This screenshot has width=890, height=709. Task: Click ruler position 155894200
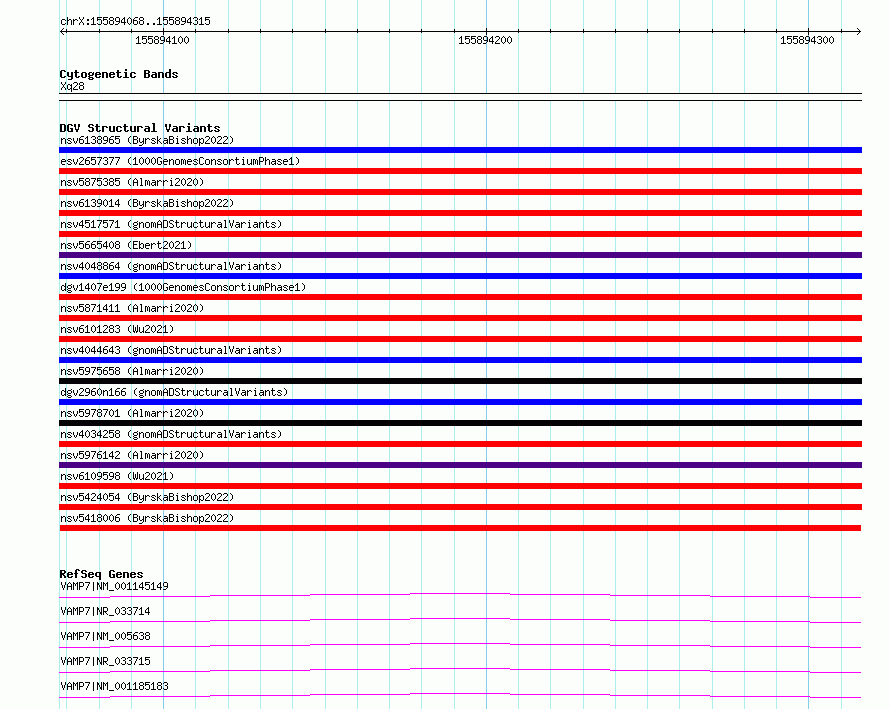(485, 40)
